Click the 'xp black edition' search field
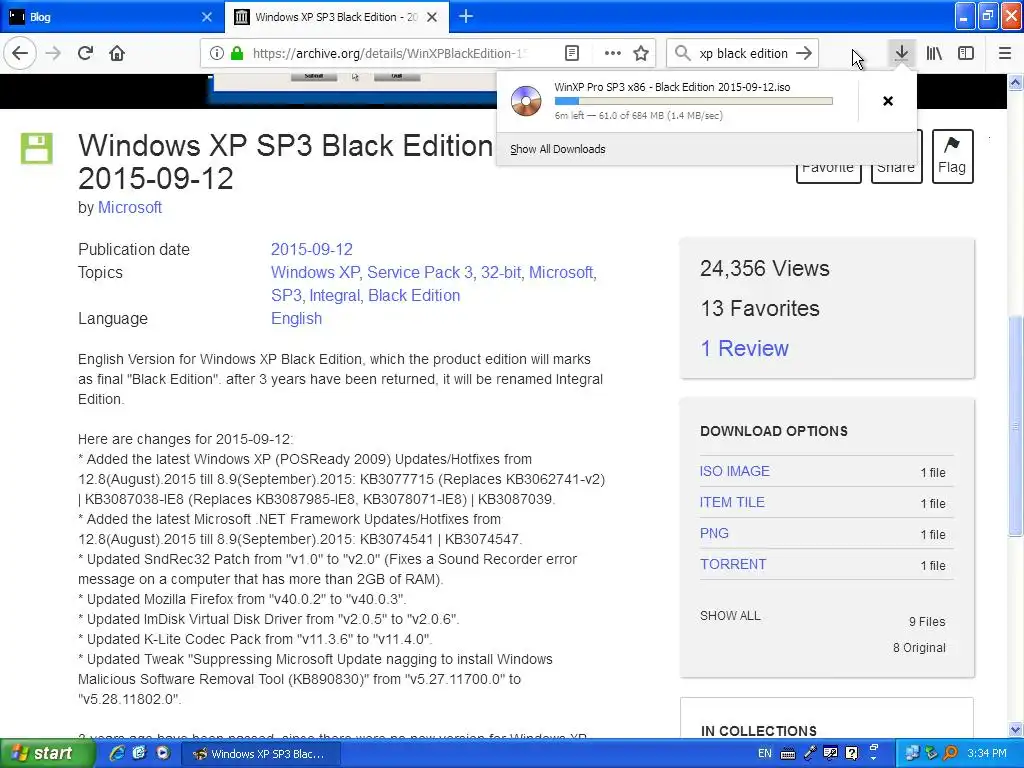The height and width of the screenshot is (768, 1024). (743, 54)
